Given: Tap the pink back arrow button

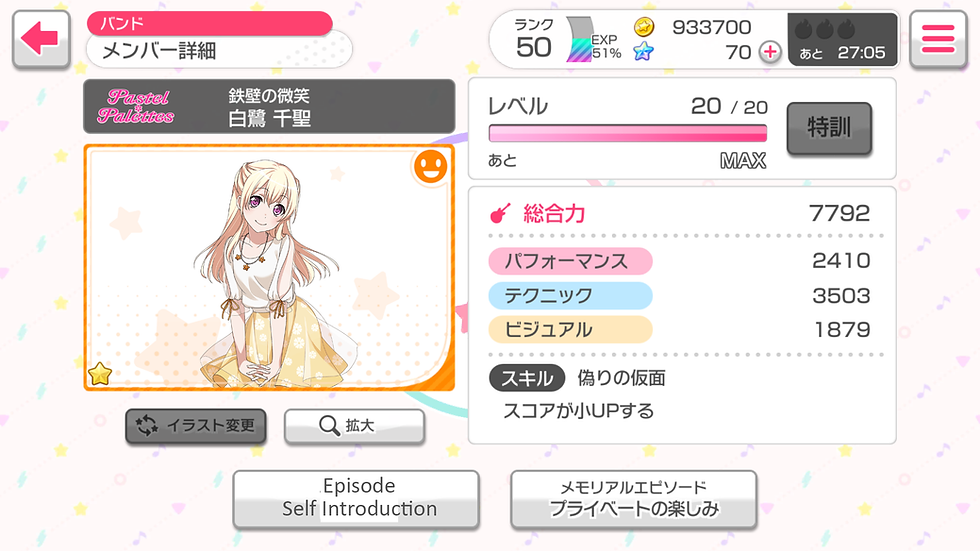Looking at the screenshot, I should click(41, 39).
